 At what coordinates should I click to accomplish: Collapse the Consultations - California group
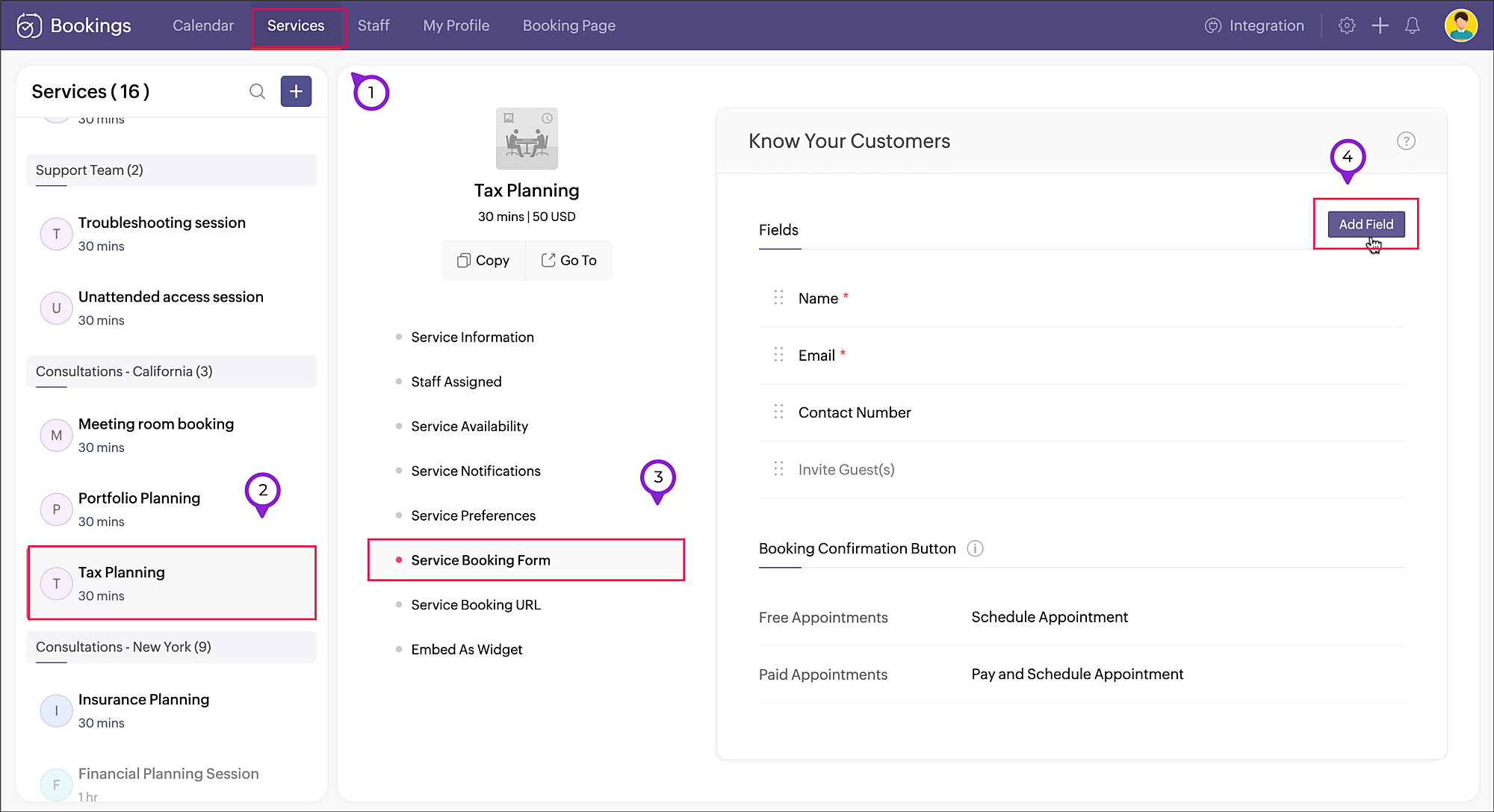tap(171, 371)
